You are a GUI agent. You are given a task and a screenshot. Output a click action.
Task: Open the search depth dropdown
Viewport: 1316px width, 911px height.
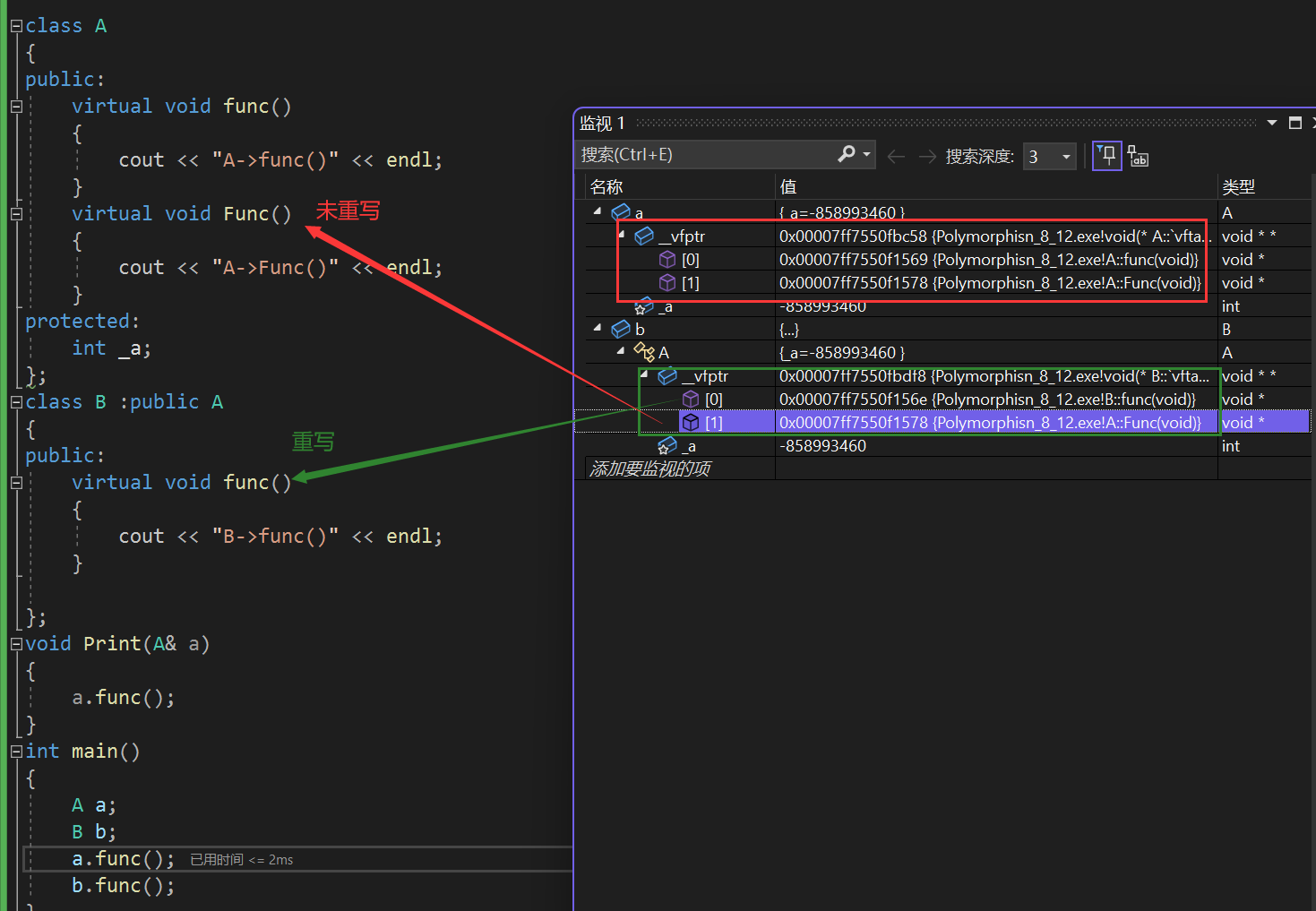(x=1066, y=157)
